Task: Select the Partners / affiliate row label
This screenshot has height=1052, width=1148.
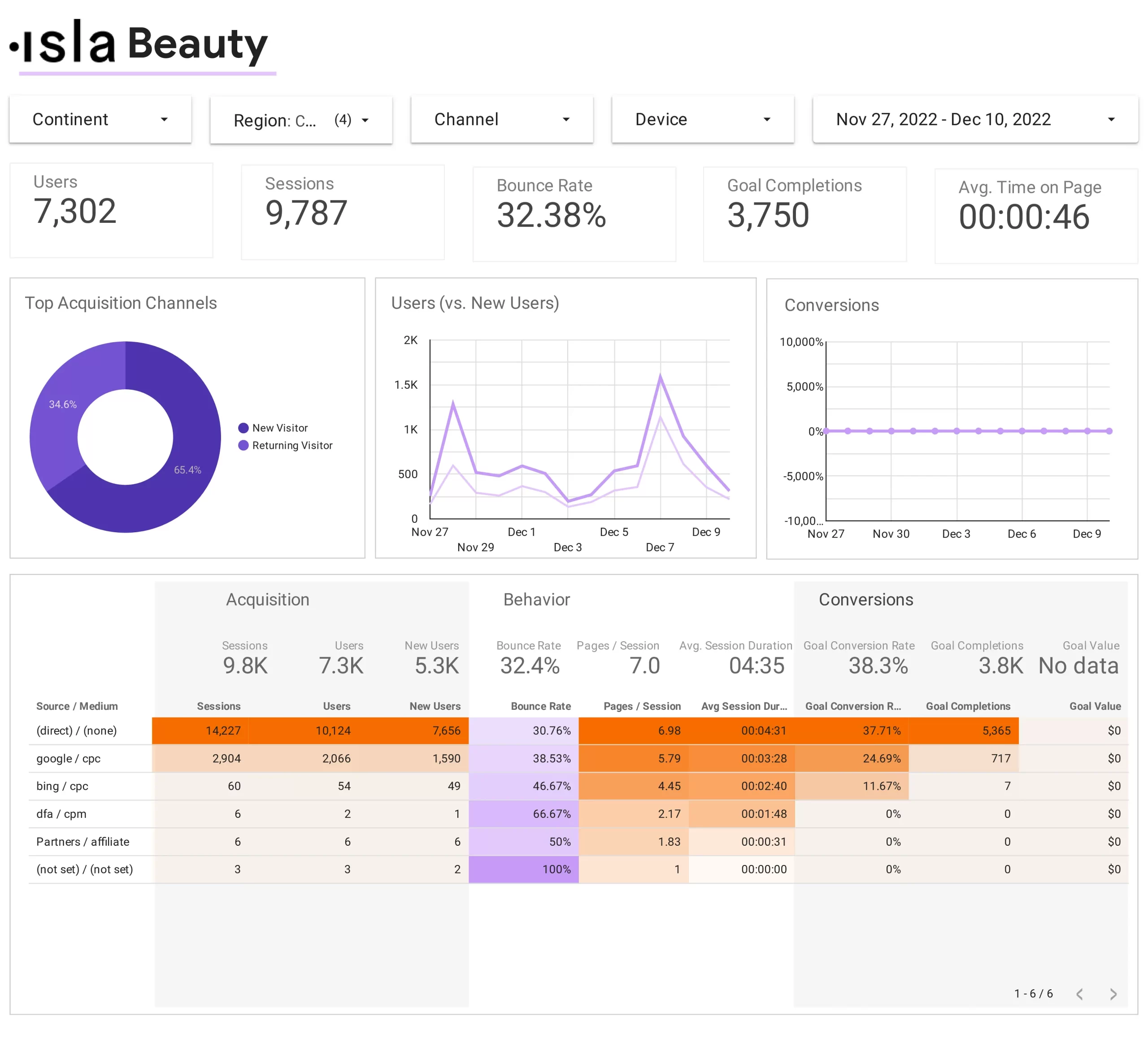Action: point(83,841)
